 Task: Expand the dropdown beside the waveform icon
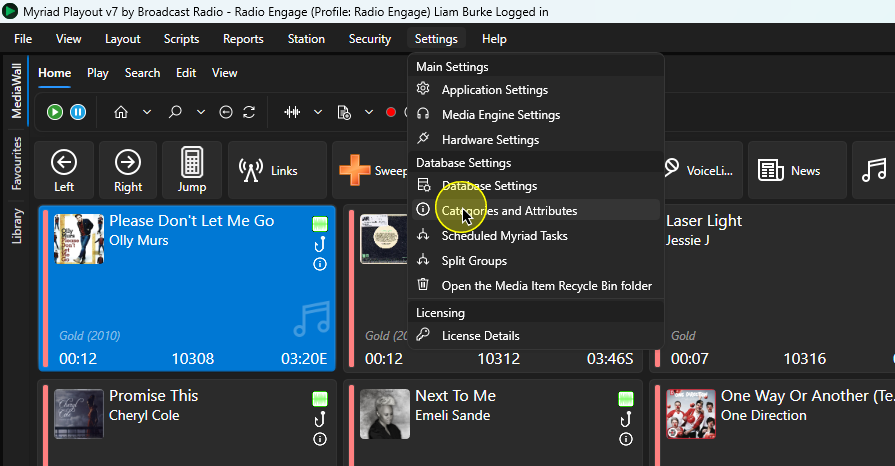[318, 112]
